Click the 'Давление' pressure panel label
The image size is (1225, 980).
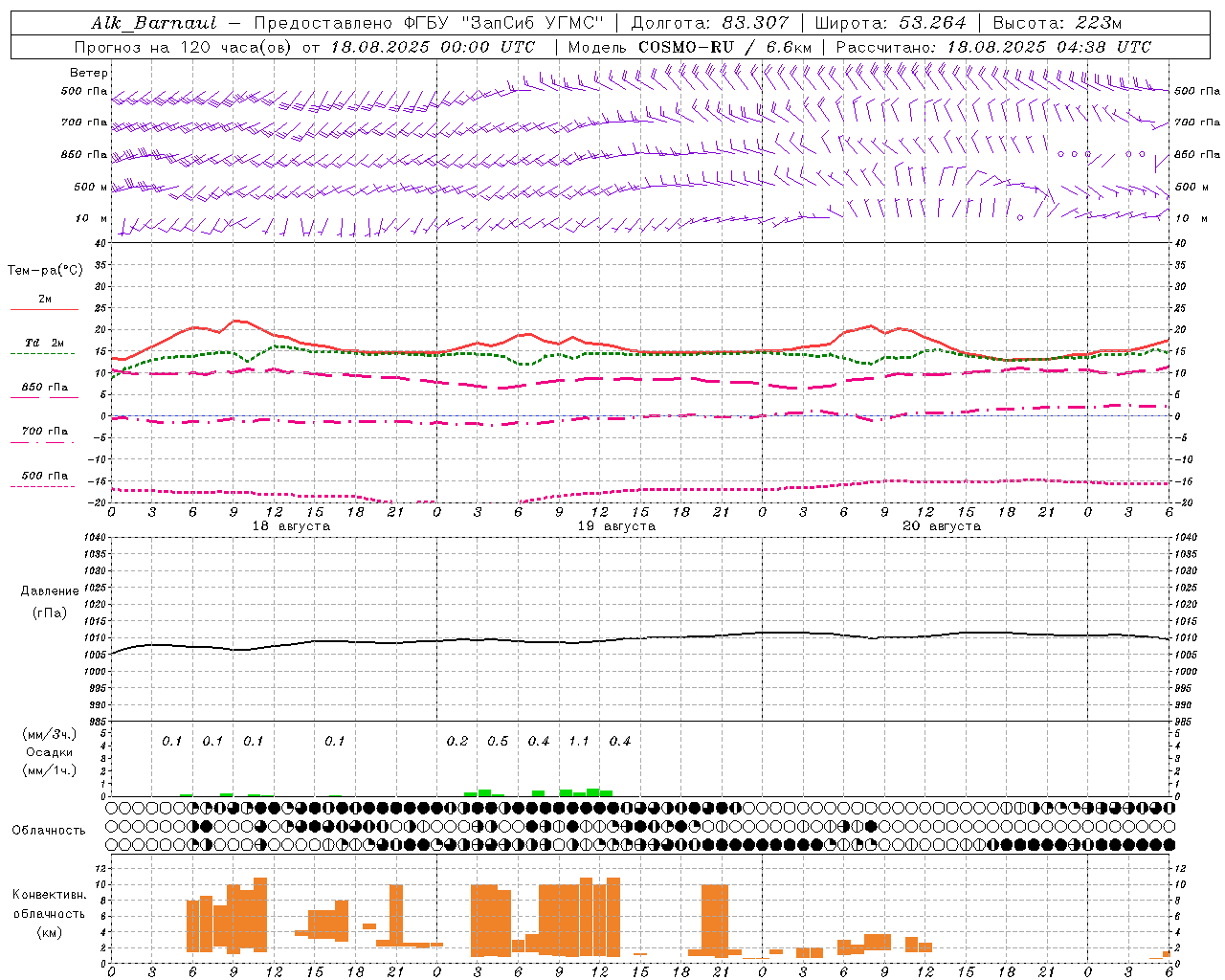pos(50,591)
